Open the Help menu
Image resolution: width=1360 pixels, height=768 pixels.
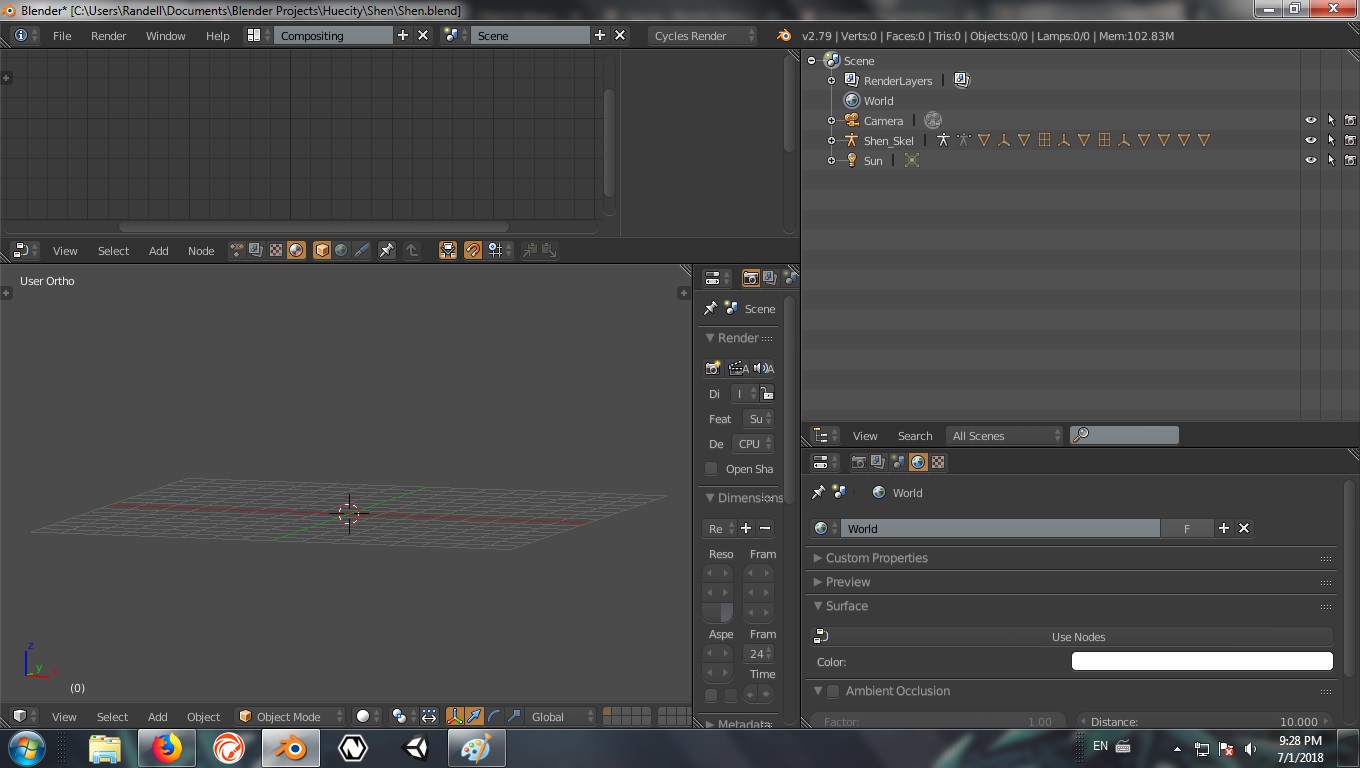[218, 35]
